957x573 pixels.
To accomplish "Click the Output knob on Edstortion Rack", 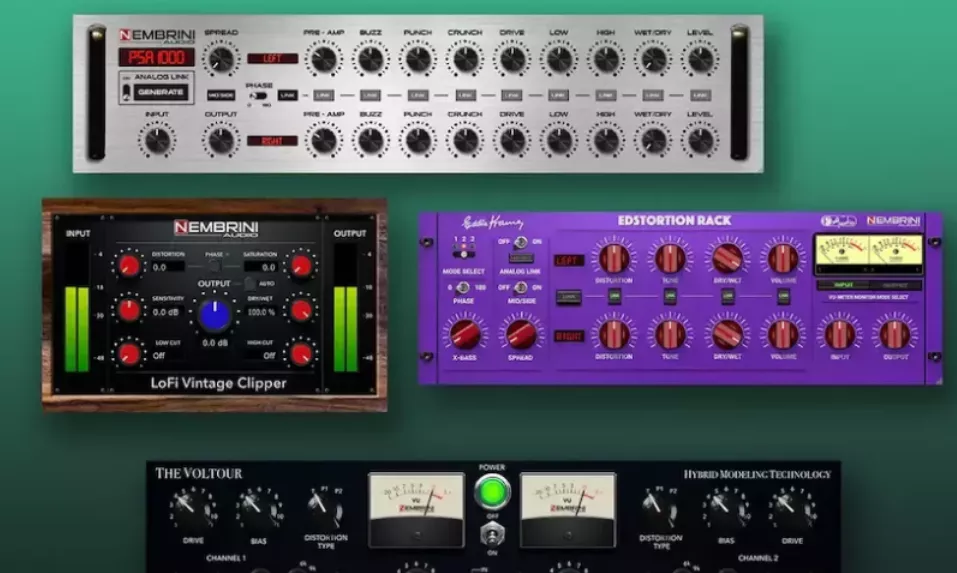I will click(895, 334).
